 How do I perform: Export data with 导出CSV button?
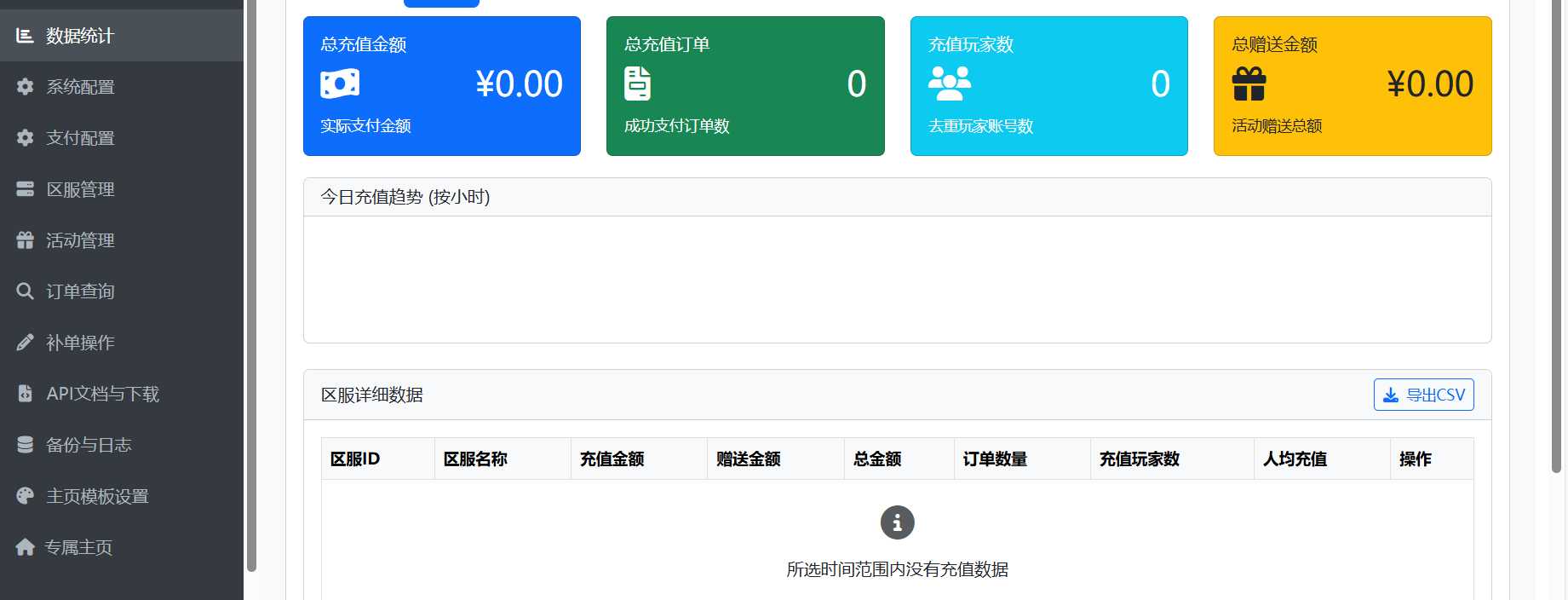[1423, 395]
